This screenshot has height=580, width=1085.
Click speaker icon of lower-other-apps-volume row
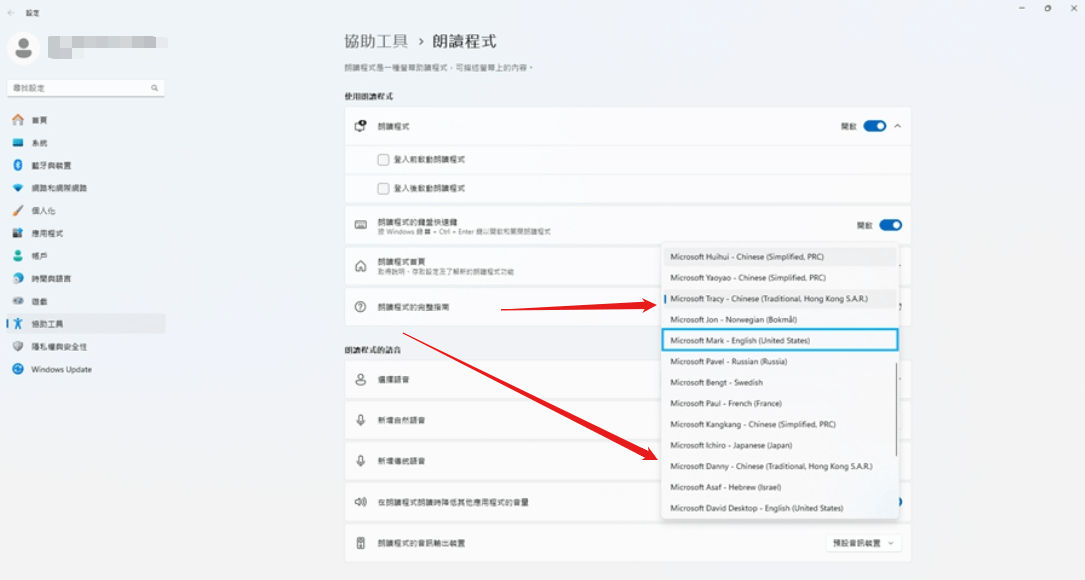point(361,502)
